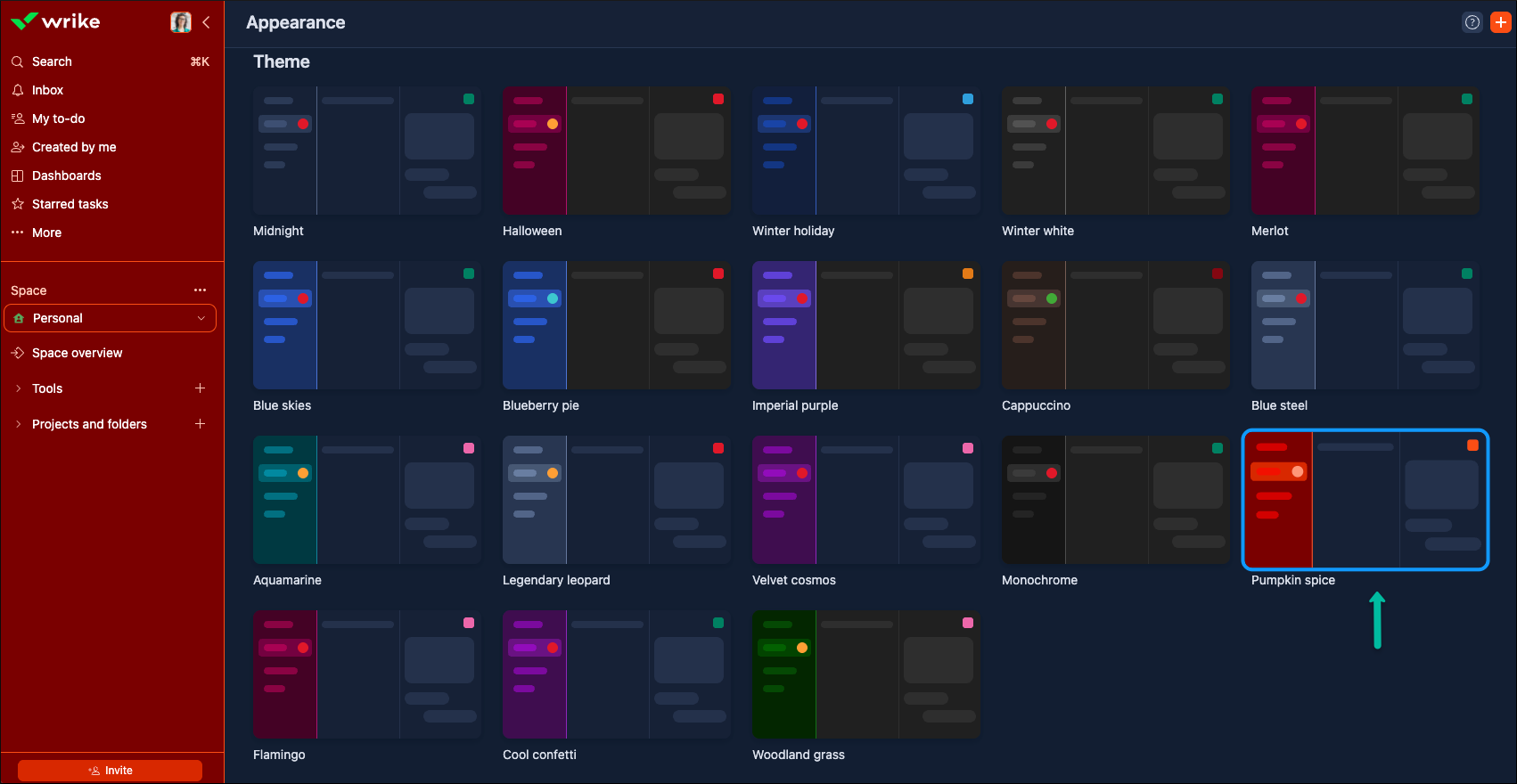1517x784 pixels.
Task: Open the Personal space dropdown
Action: [x=111, y=318]
